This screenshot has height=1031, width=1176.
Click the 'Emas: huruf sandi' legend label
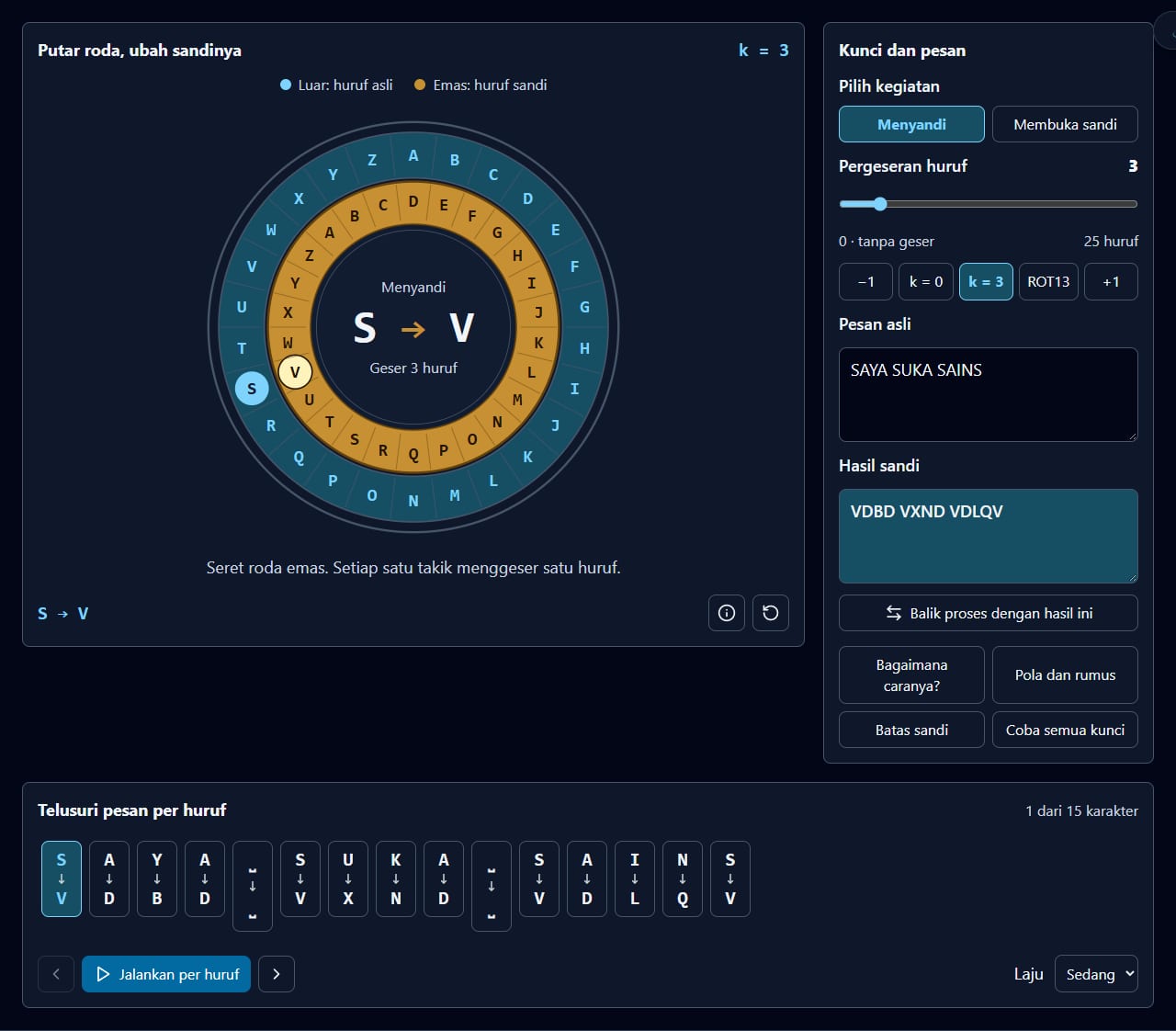coord(490,85)
